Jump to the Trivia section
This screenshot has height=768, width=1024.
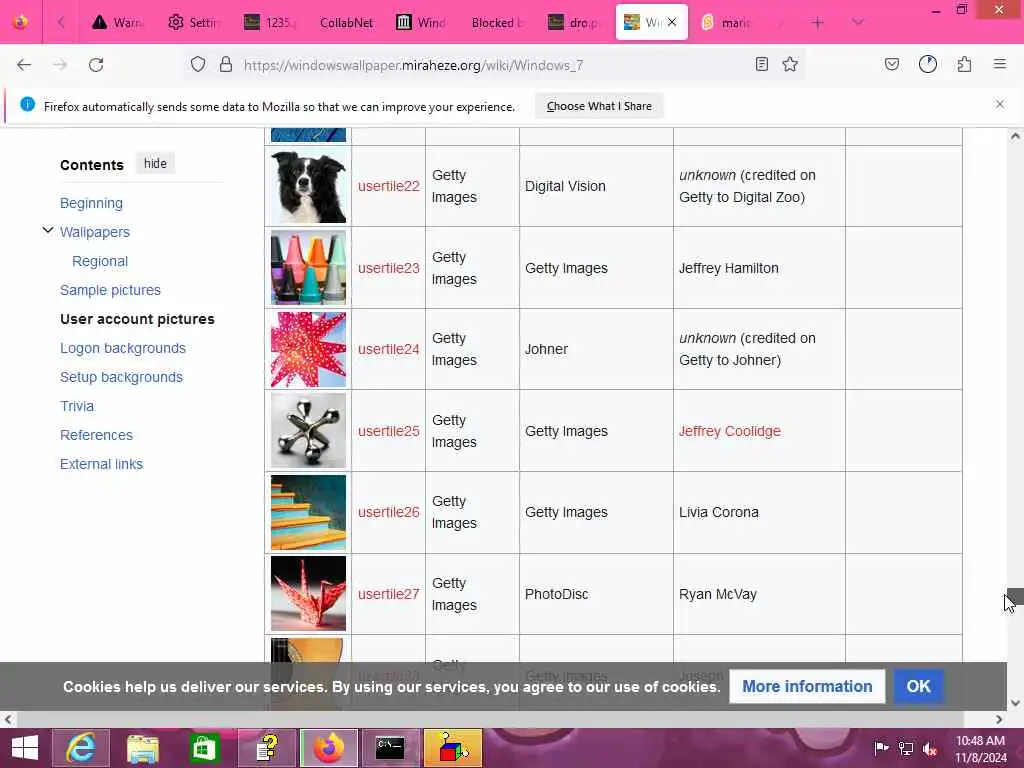point(77,406)
